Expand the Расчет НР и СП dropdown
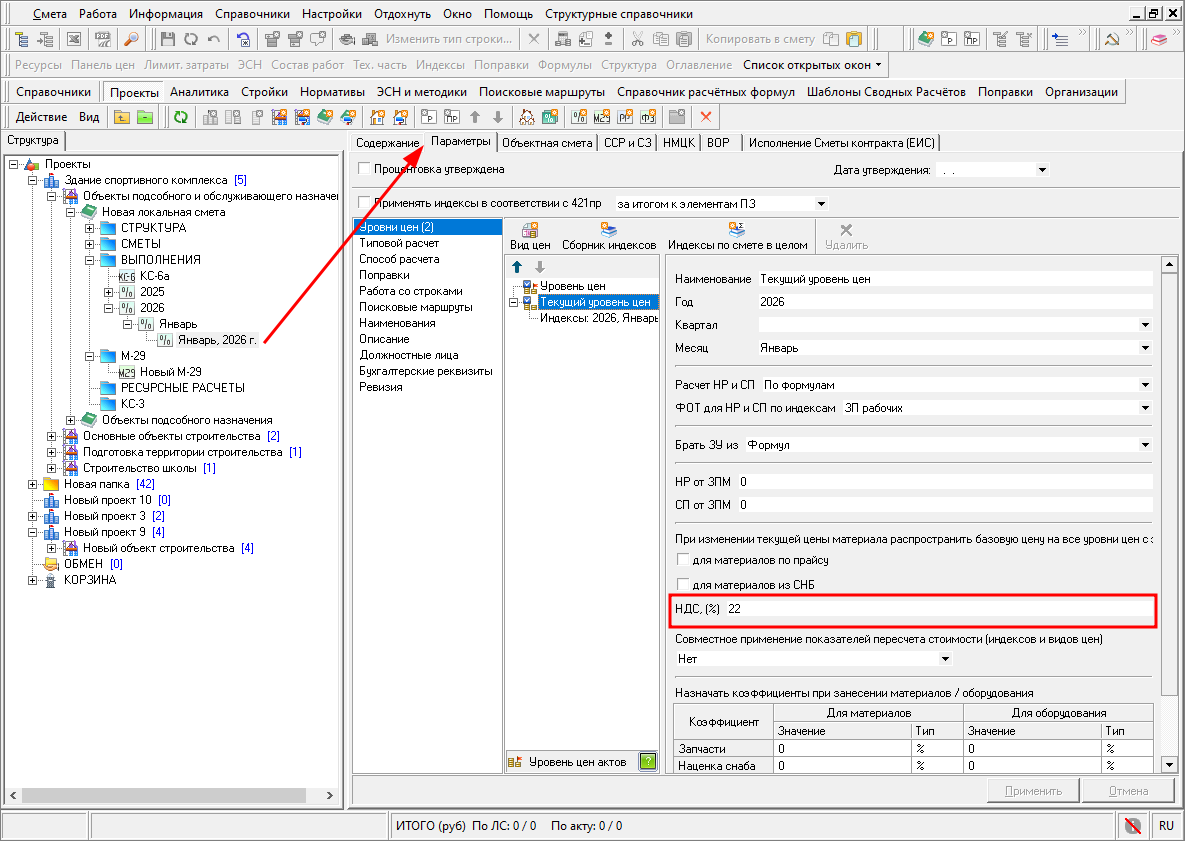 click(x=1144, y=384)
